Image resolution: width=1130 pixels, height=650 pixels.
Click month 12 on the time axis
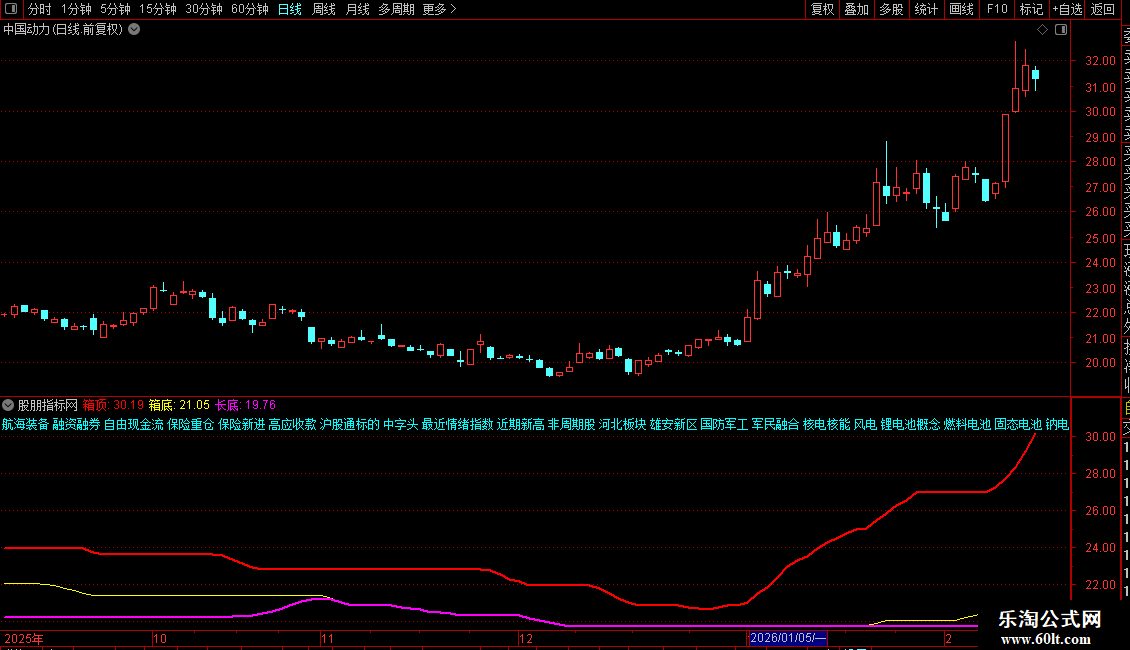pos(525,638)
